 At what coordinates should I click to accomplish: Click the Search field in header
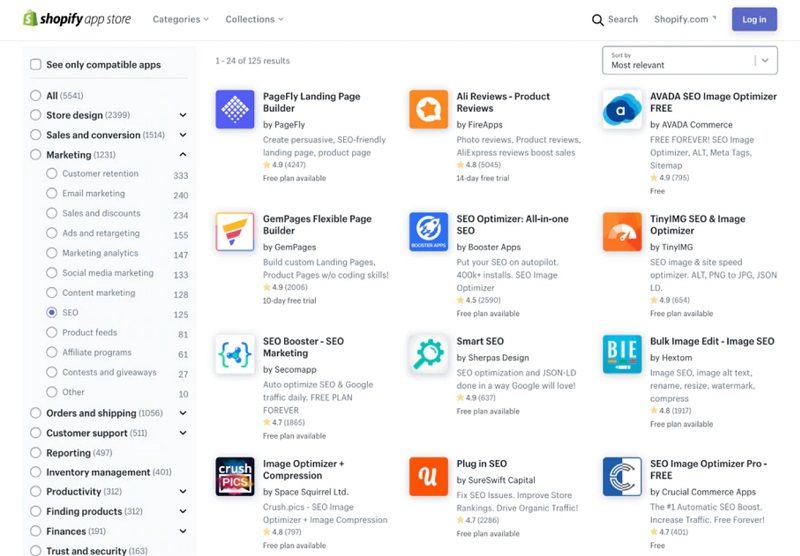pyautogui.click(x=615, y=19)
